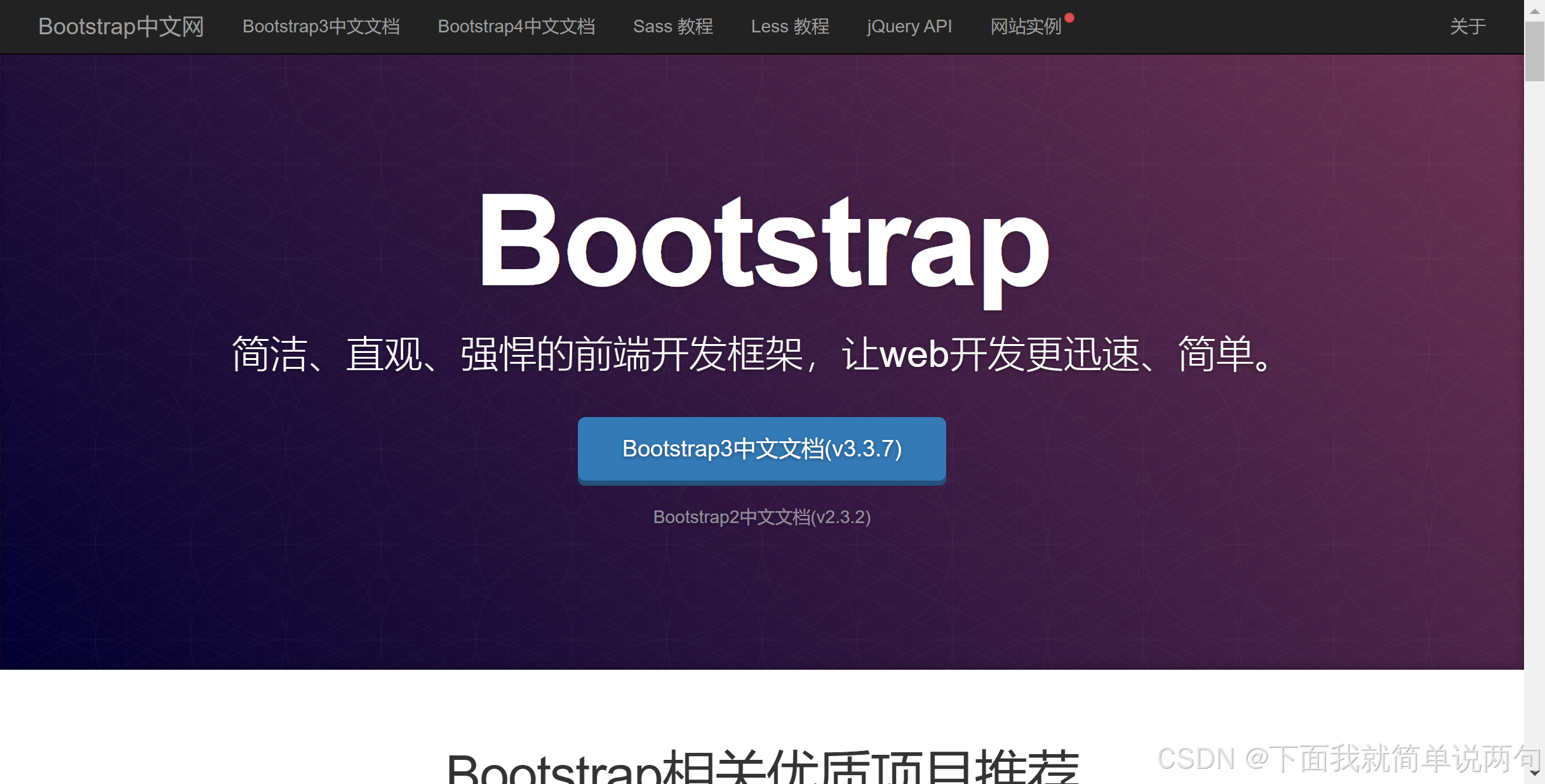Click the scrollbar down arrow

pos(1535,773)
